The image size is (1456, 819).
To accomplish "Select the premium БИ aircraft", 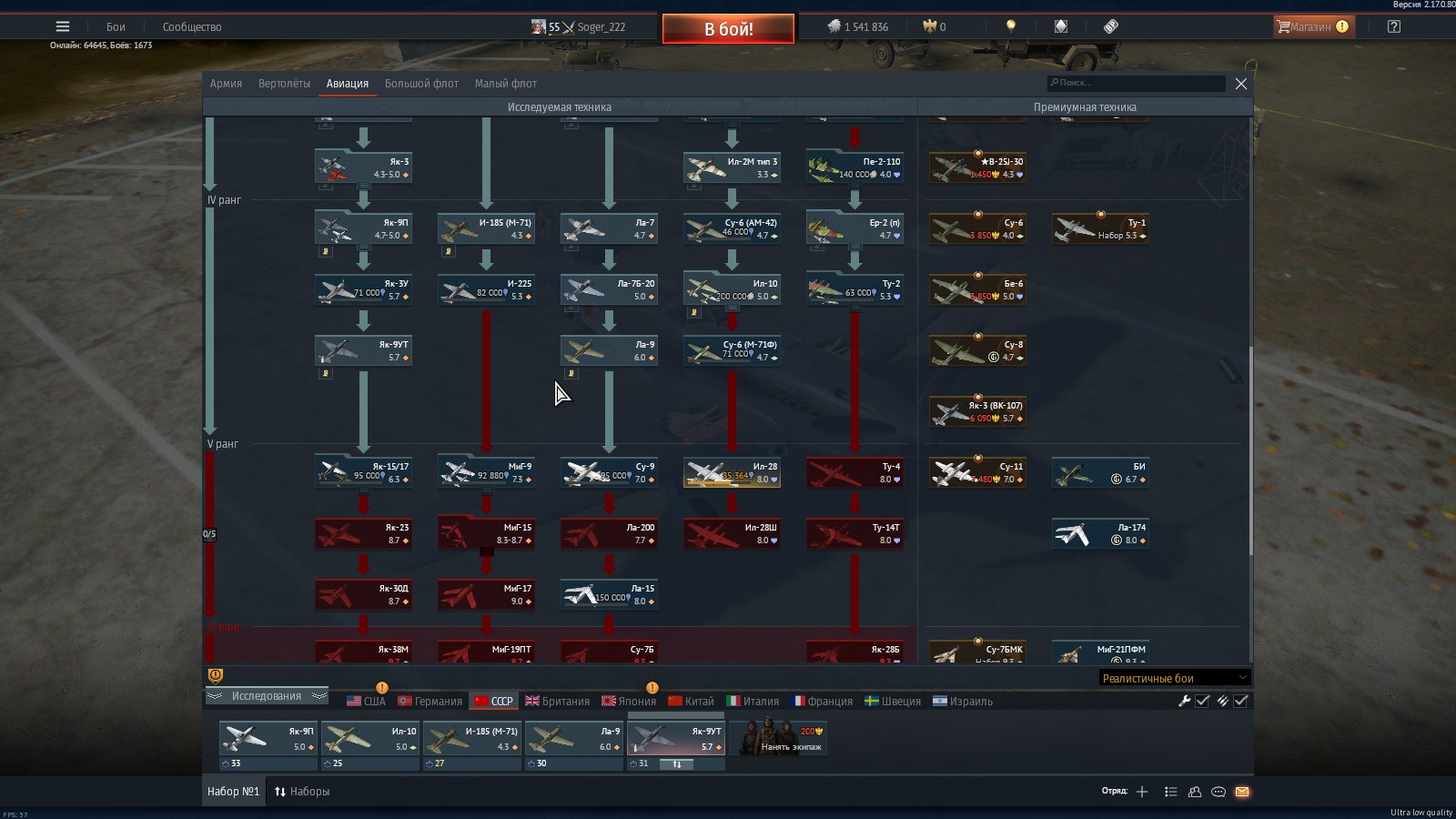I will [1100, 473].
